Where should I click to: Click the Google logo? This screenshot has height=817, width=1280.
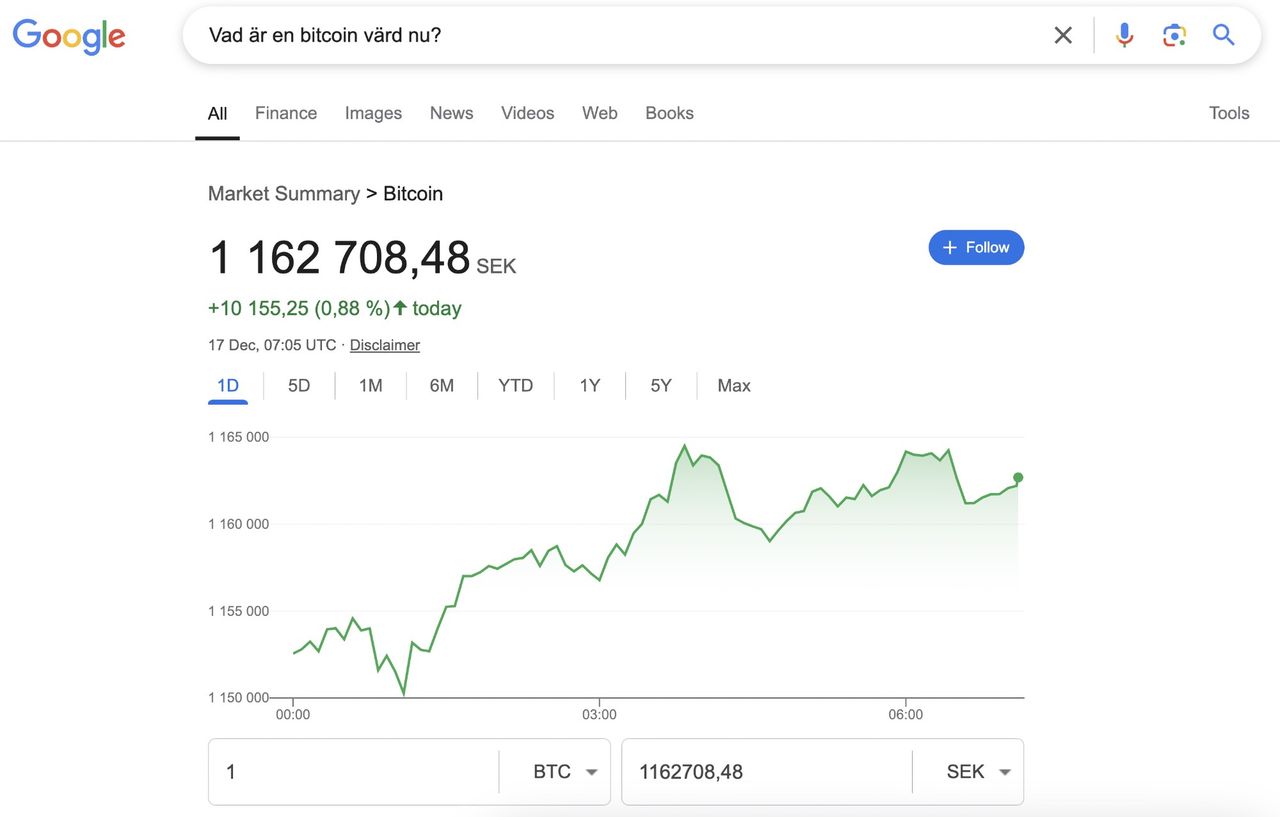[x=68, y=36]
